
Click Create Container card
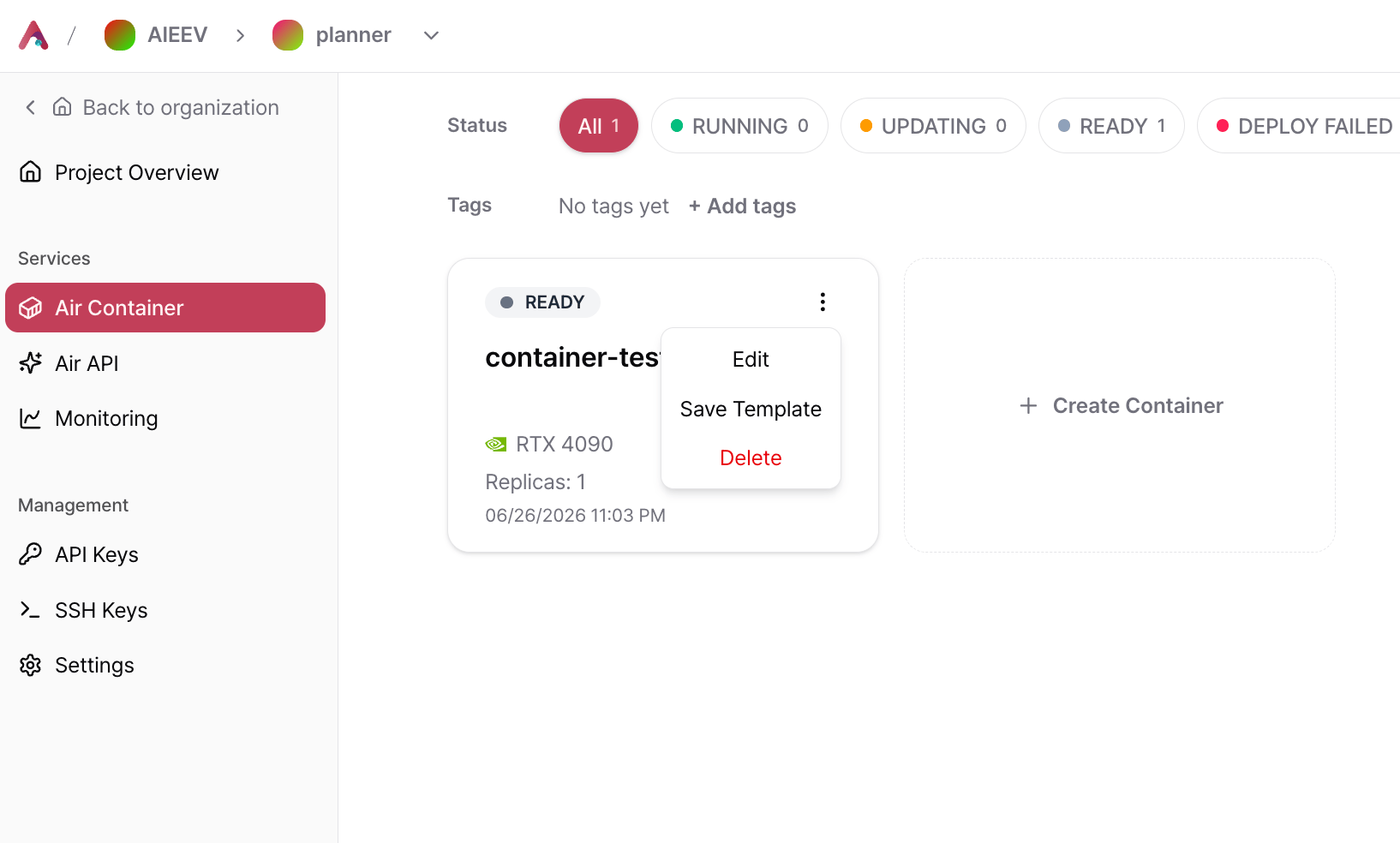(x=1120, y=405)
